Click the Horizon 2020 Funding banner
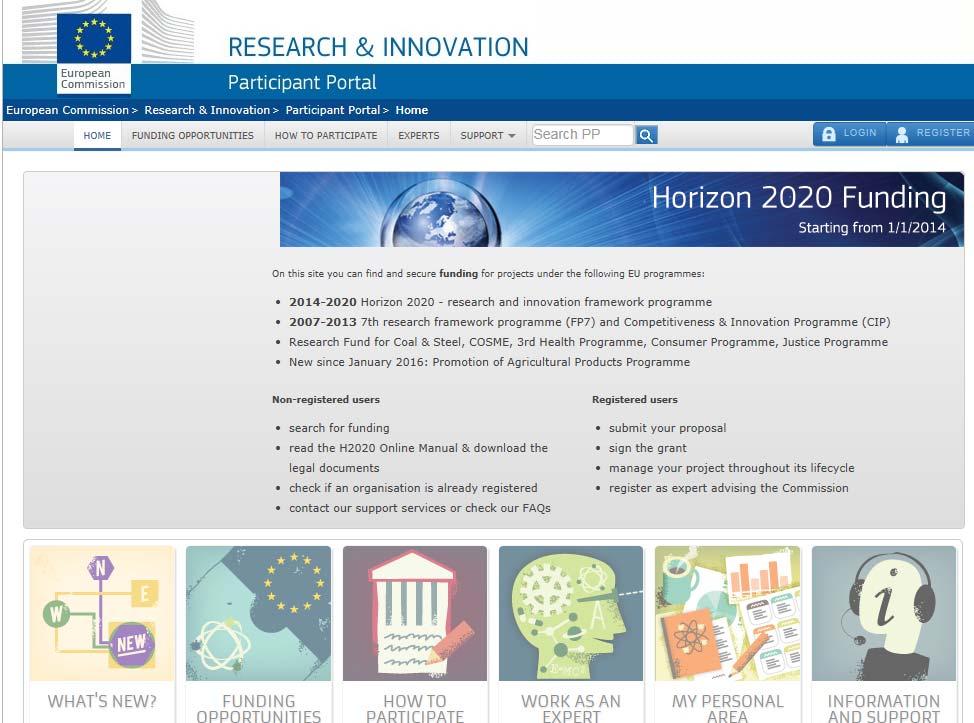974x723 pixels. pos(622,209)
